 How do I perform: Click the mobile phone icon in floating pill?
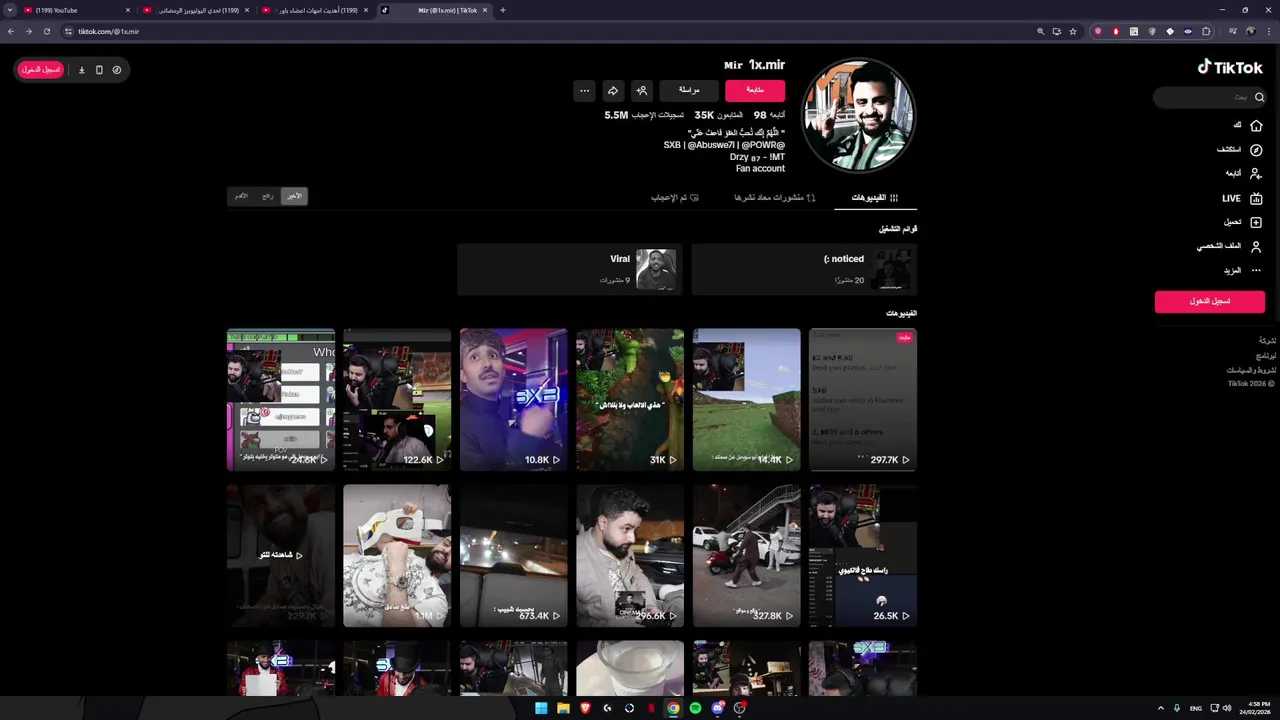[x=99, y=70]
